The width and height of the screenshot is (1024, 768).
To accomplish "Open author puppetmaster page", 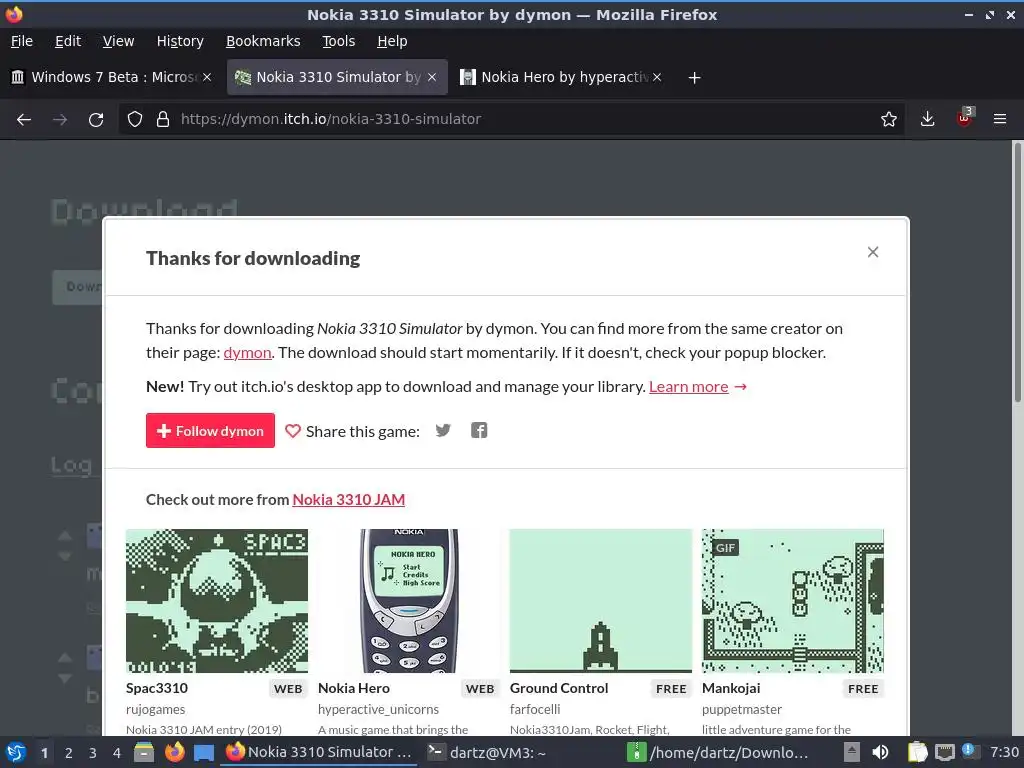I will 742,709.
